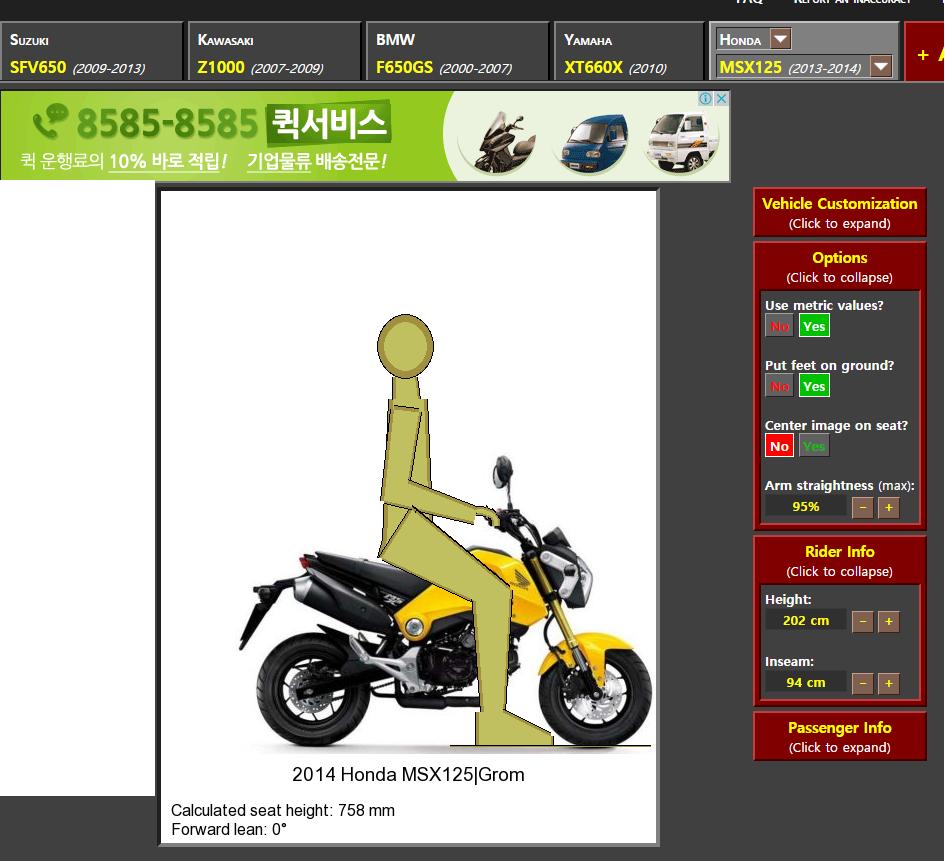Set 'Put feet on ground' to No

pyautogui.click(x=779, y=386)
